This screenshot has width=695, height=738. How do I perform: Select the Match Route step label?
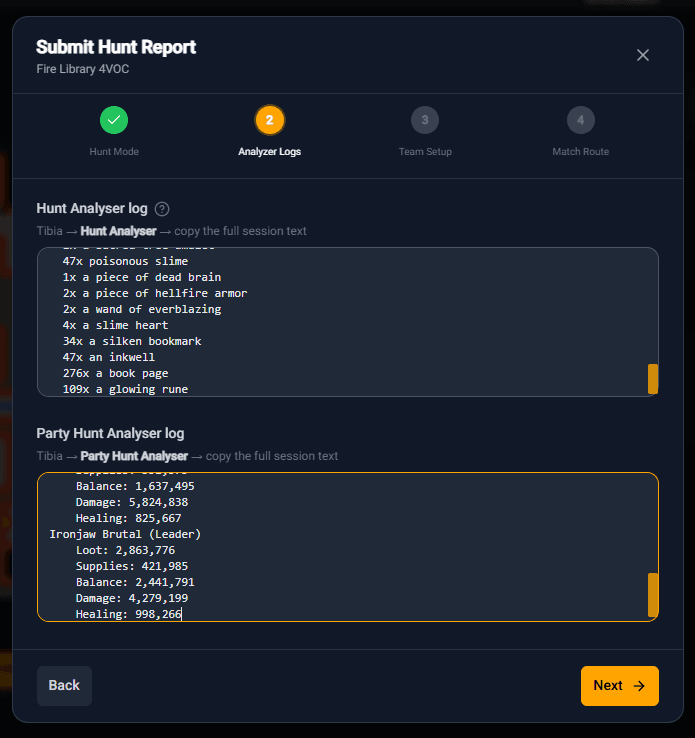pos(580,152)
